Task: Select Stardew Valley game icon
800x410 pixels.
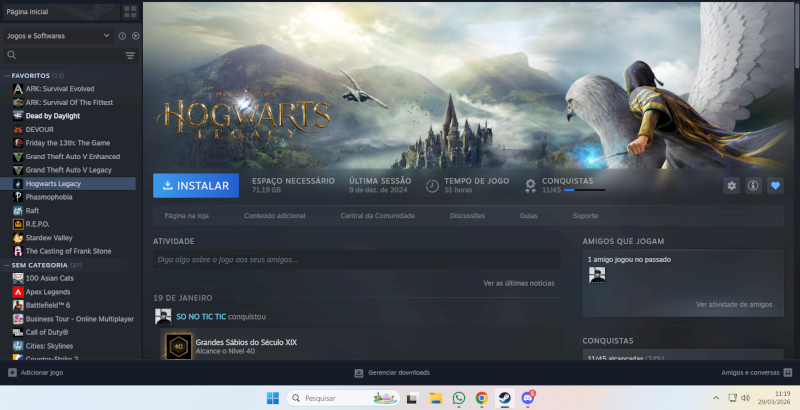Action: coord(18,238)
